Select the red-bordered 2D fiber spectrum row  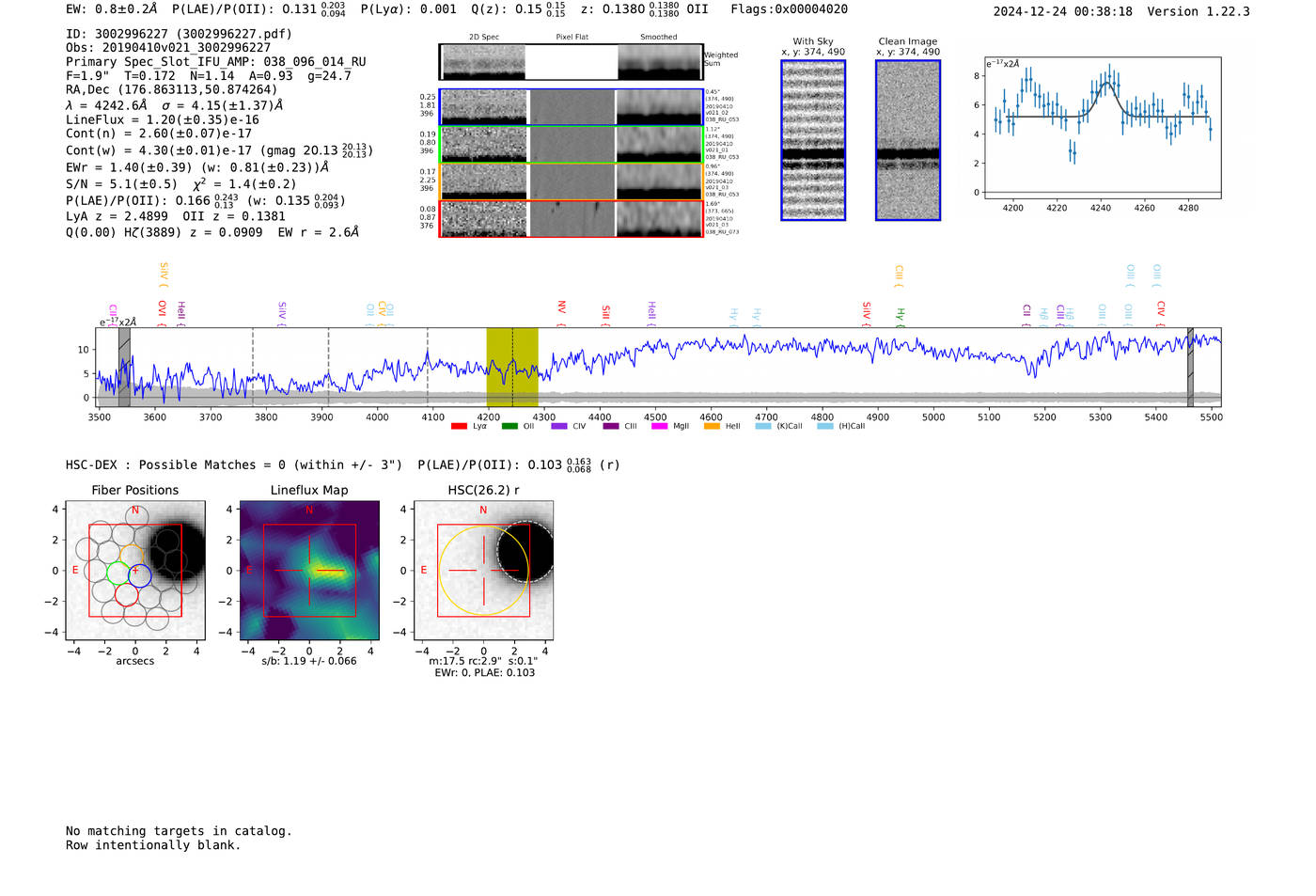pos(572,219)
